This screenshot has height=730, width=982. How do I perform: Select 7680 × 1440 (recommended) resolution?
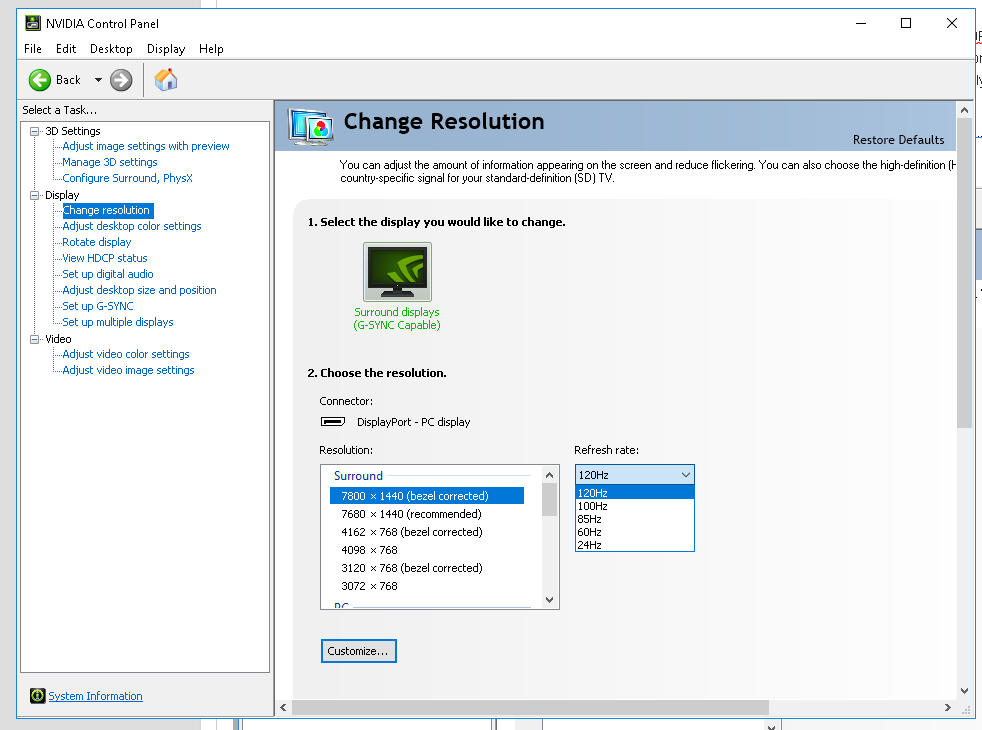[x=411, y=514]
